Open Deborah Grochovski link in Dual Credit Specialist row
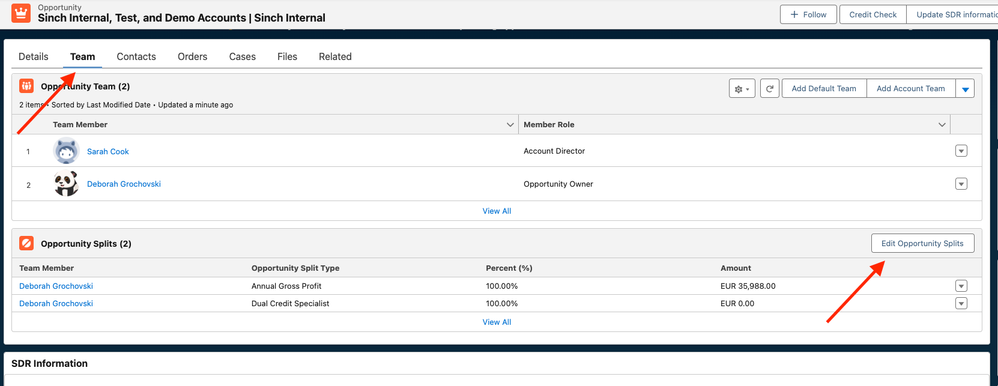Image resolution: width=998 pixels, height=386 pixels. 56,303
